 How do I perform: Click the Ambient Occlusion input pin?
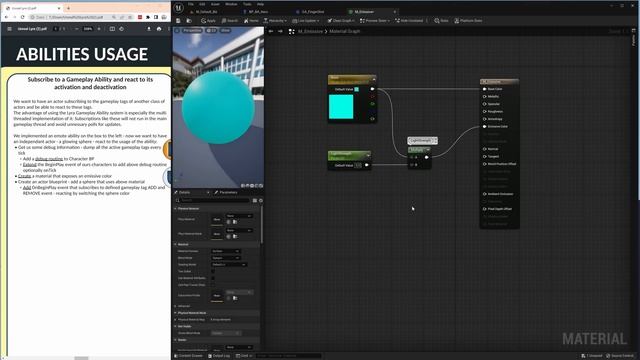484,194
